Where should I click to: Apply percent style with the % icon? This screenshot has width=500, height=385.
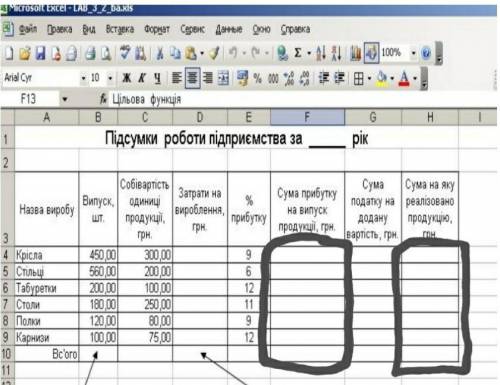click(257, 79)
